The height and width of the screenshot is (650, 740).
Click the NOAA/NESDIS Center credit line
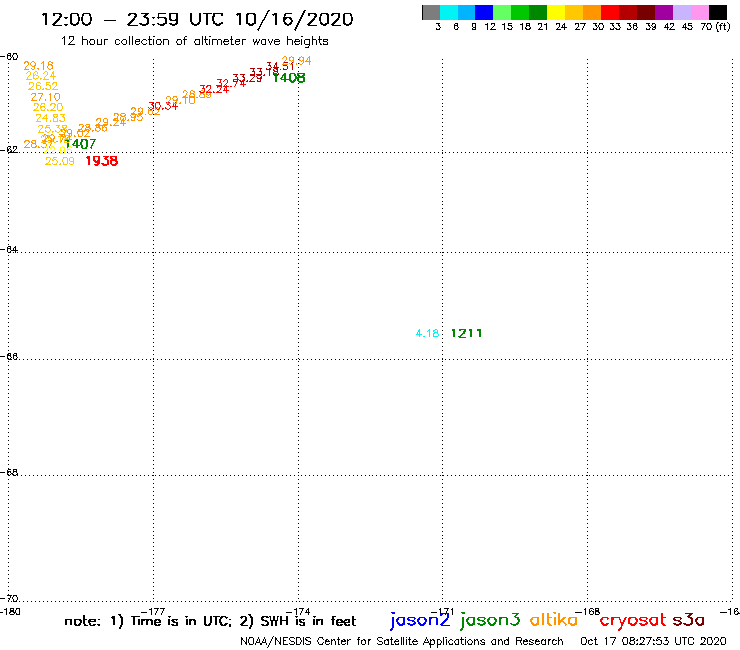tap(402, 642)
